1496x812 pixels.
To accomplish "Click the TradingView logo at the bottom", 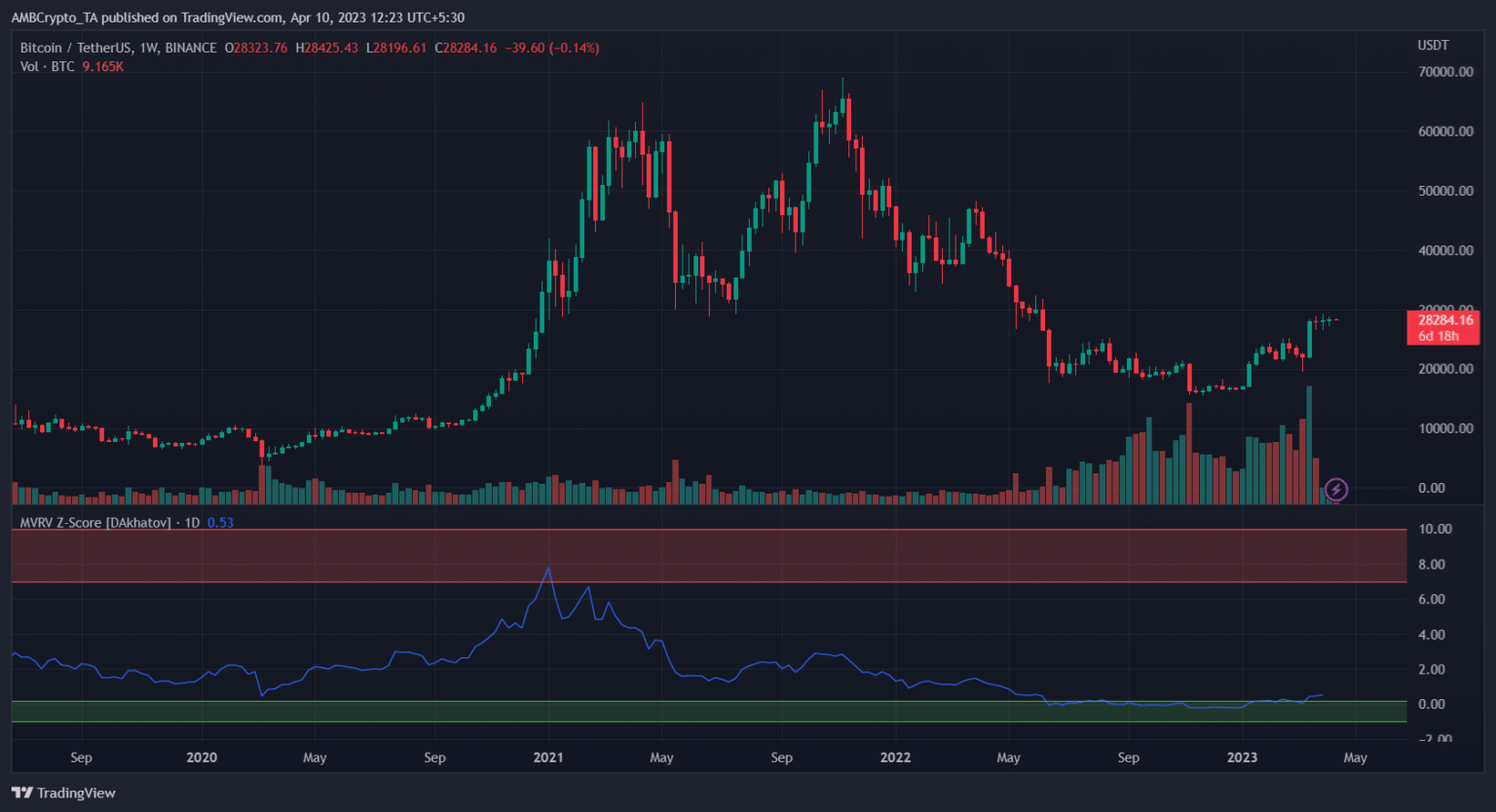I will (63, 793).
